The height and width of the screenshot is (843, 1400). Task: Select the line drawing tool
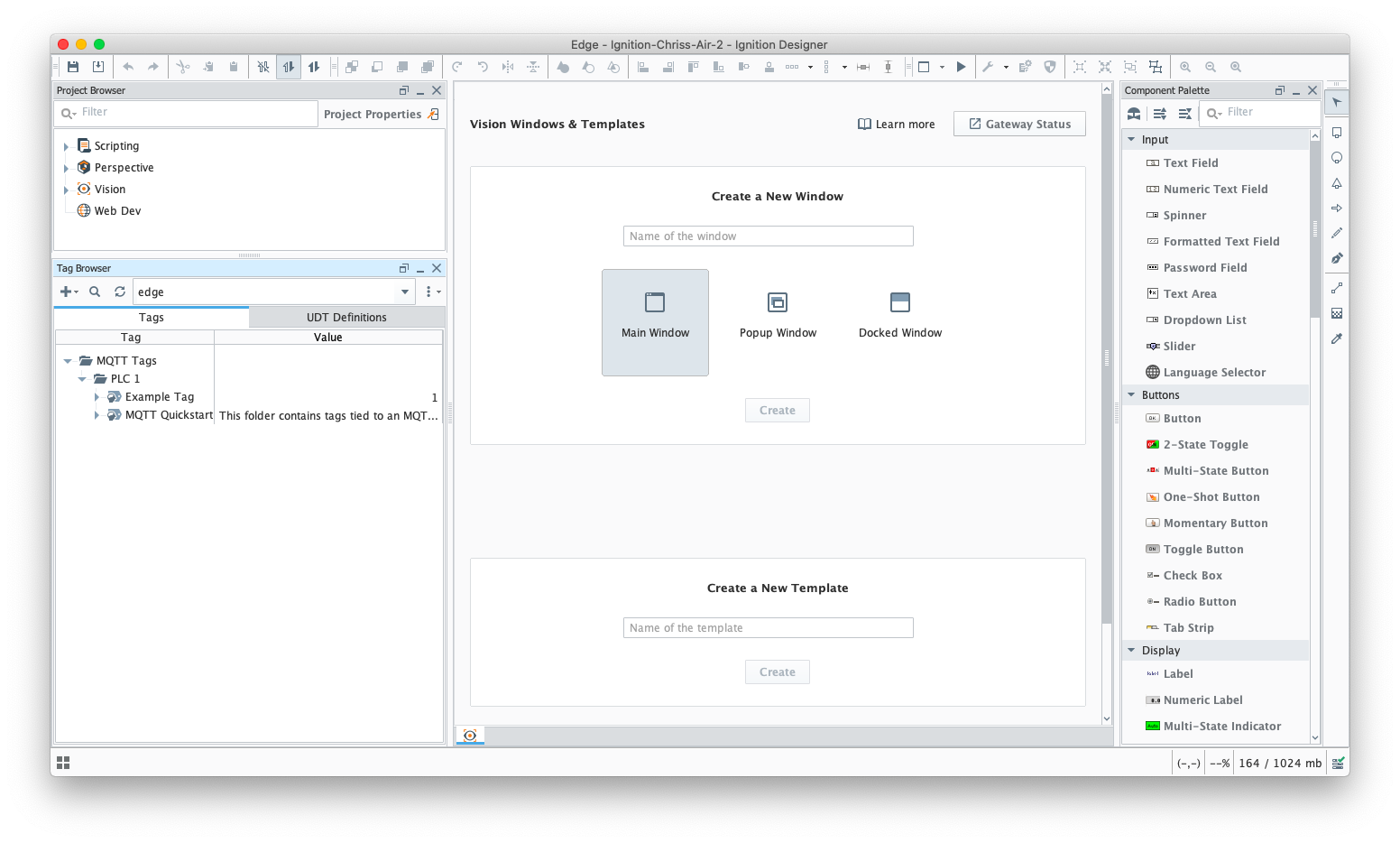point(1337,288)
